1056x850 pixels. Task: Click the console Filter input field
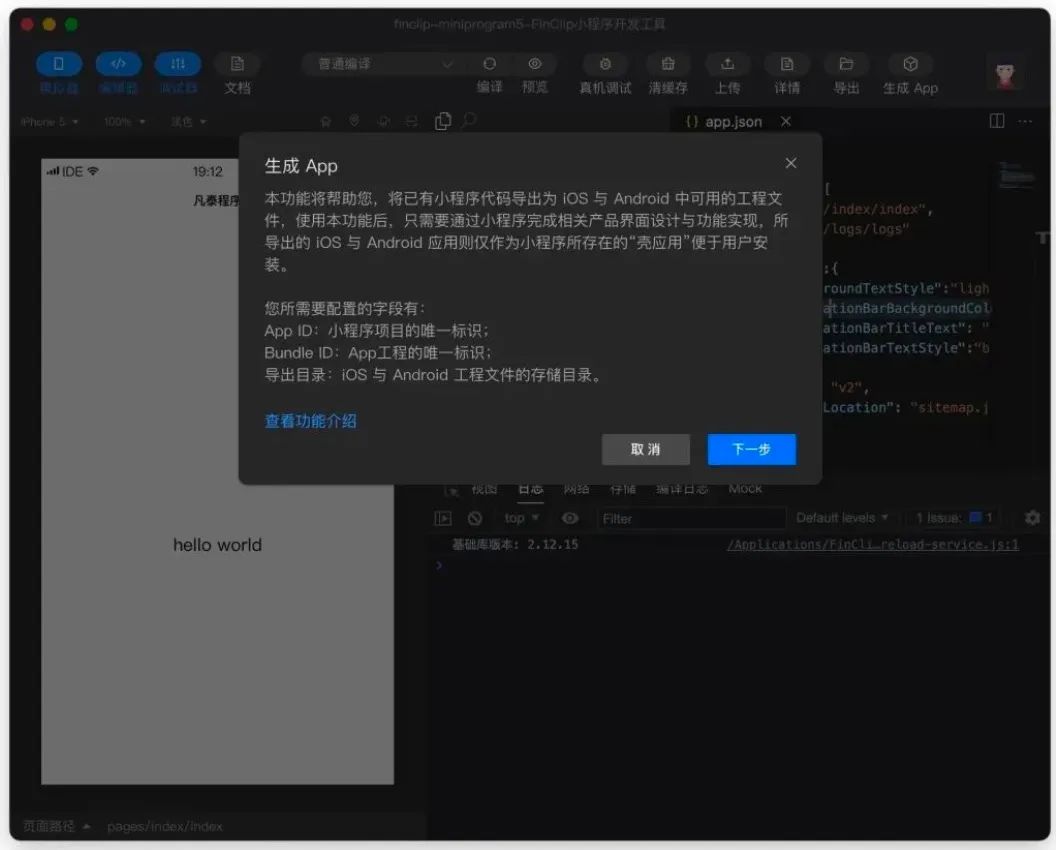coord(691,519)
